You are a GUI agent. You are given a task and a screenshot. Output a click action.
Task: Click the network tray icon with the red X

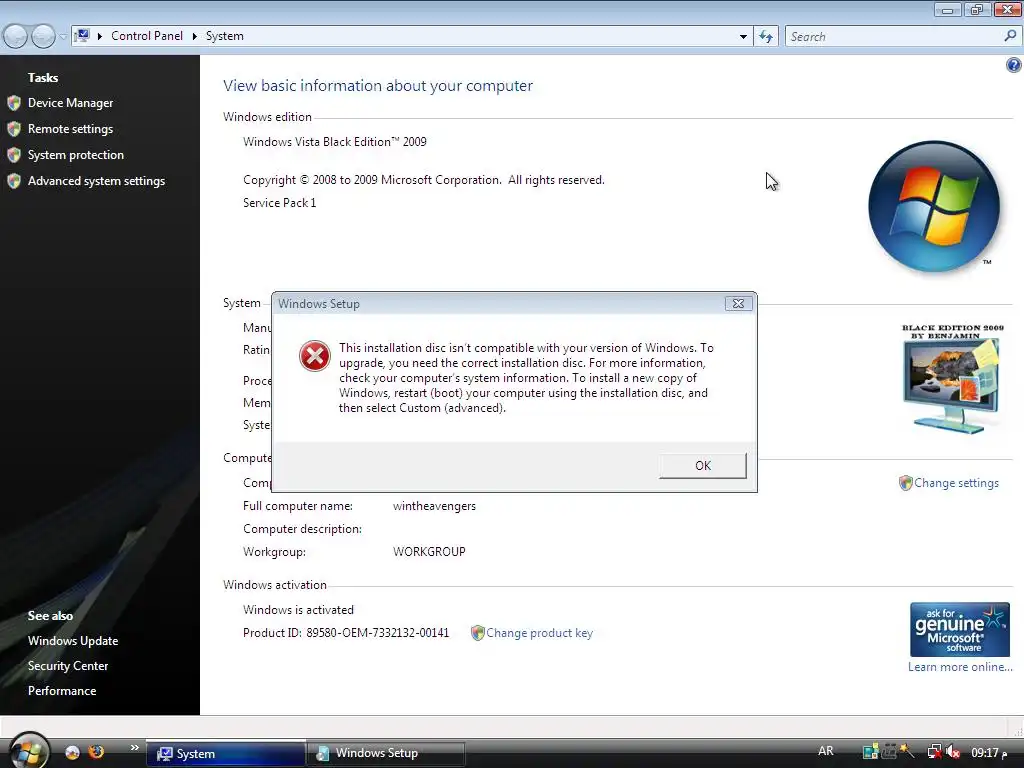(x=935, y=752)
